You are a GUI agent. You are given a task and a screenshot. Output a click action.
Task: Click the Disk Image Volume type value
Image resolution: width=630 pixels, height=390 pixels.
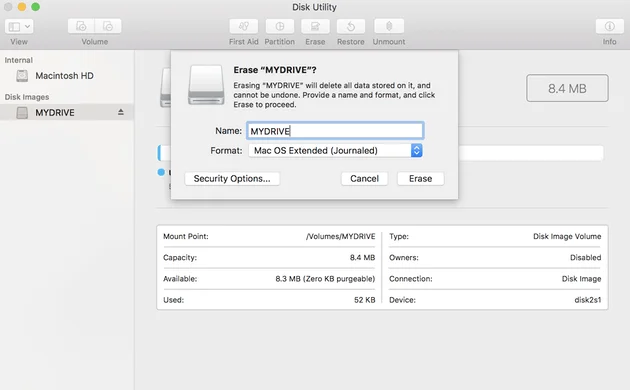coord(567,236)
